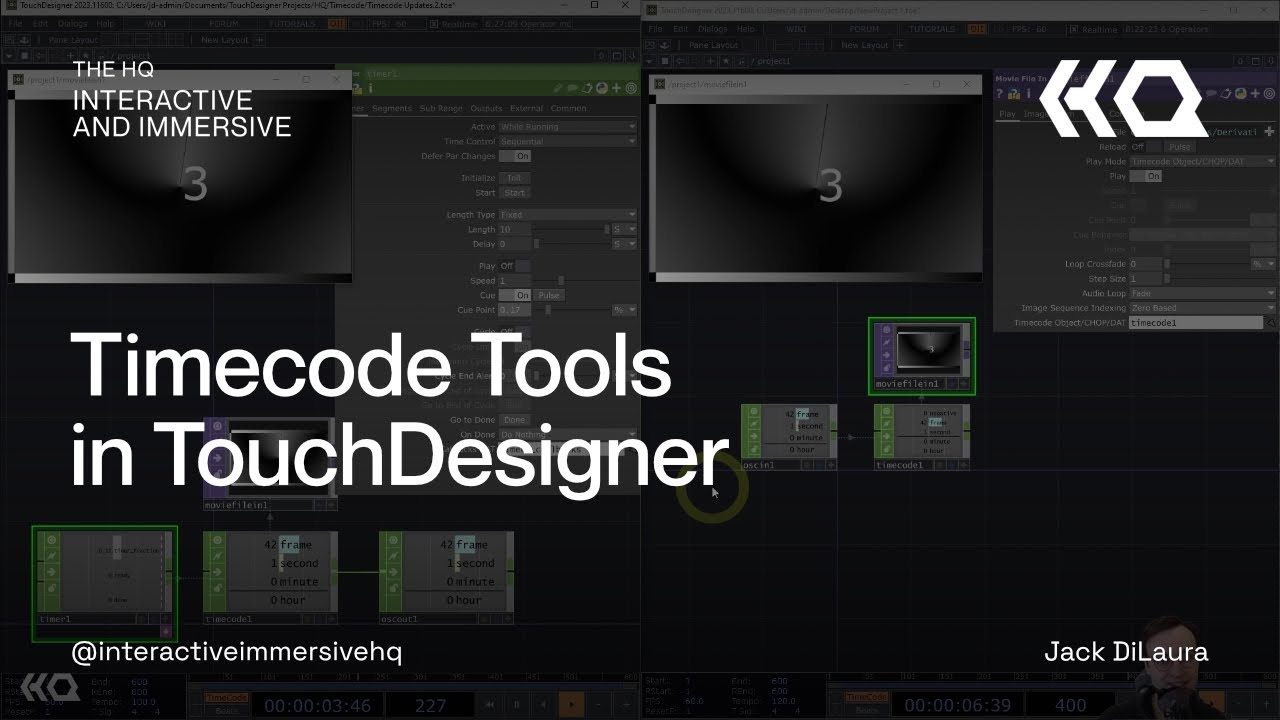Image resolution: width=1280 pixels, height=720 pixels.
Task: Open the Length units dropdown
Action: (624, 229)
